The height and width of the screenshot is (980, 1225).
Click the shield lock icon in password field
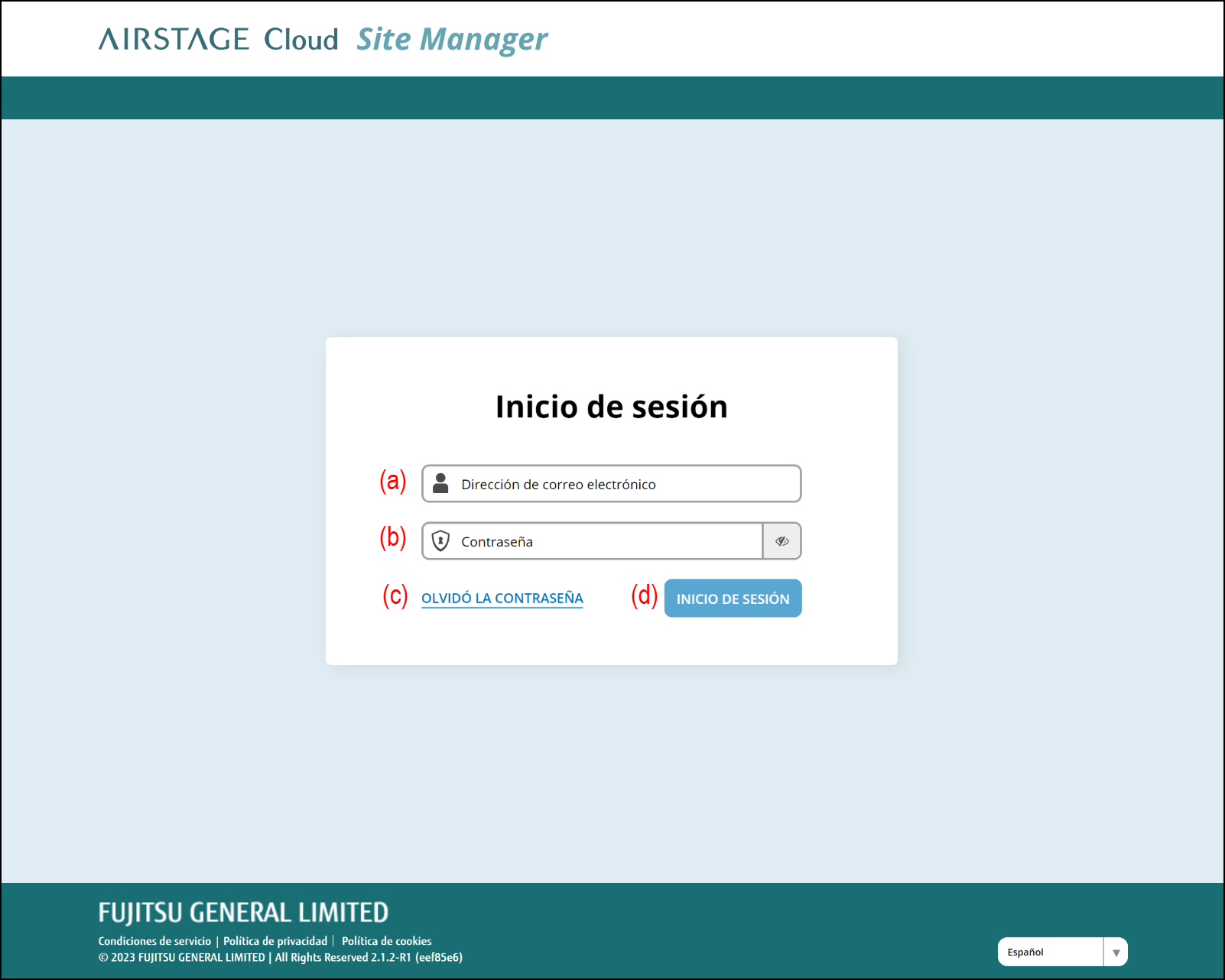(x=440, y=541)
